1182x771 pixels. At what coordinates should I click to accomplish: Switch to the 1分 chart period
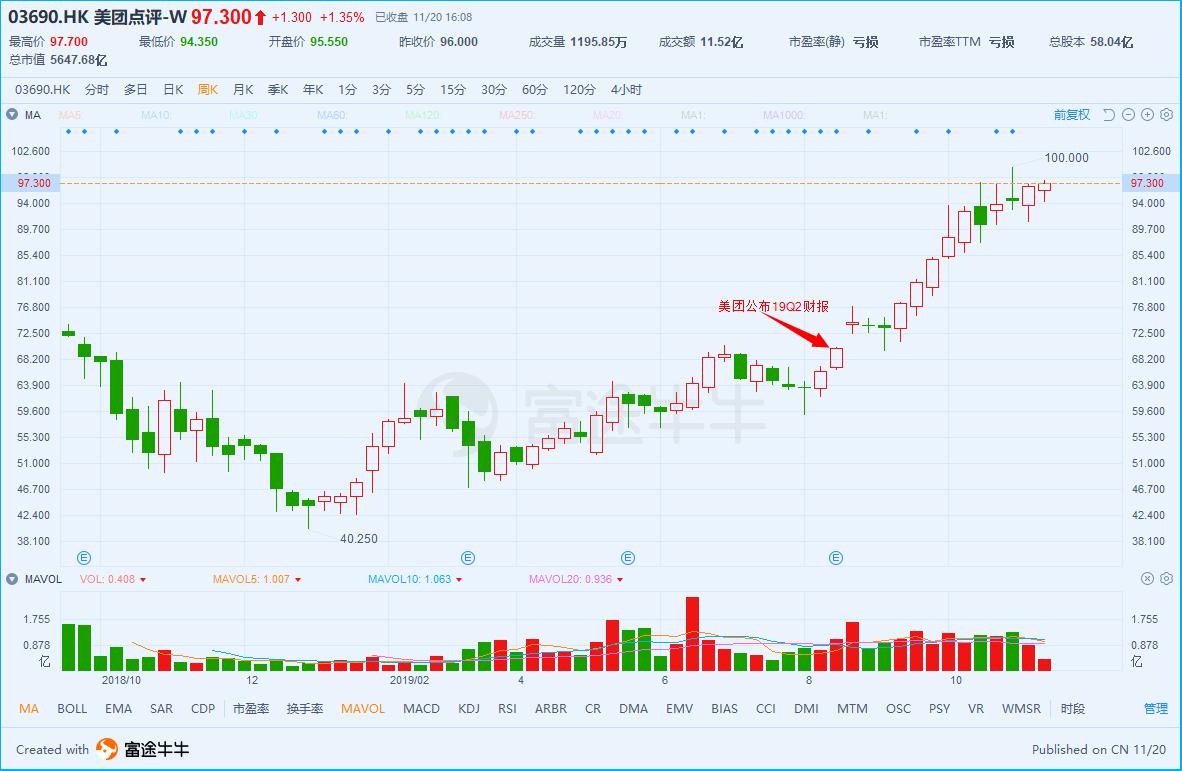coord(348,90)
